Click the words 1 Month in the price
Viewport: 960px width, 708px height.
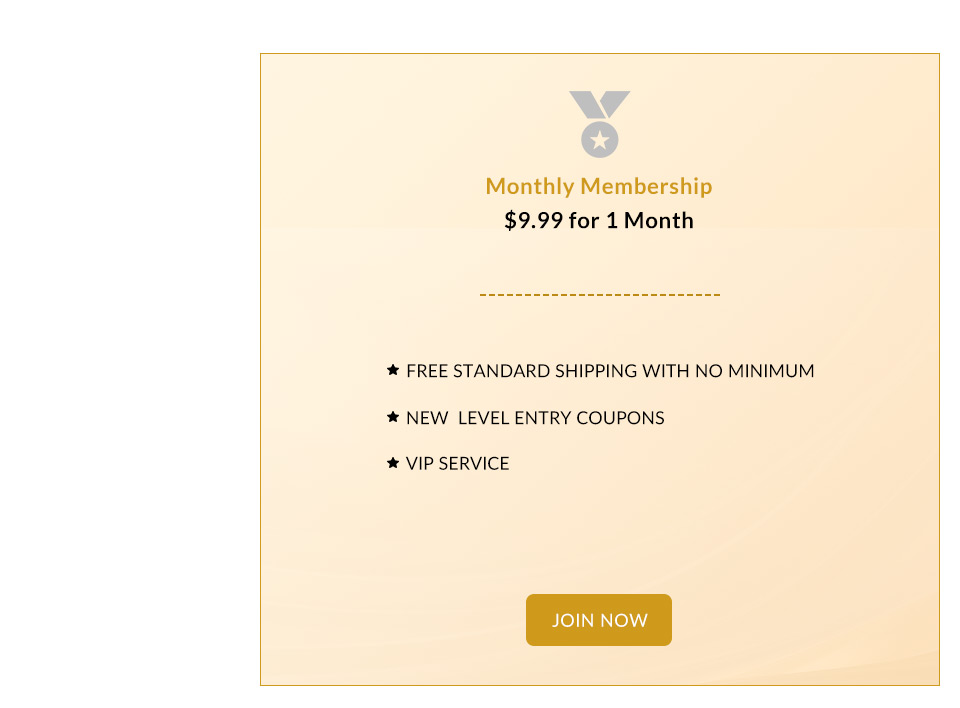[x=650, y=220]
